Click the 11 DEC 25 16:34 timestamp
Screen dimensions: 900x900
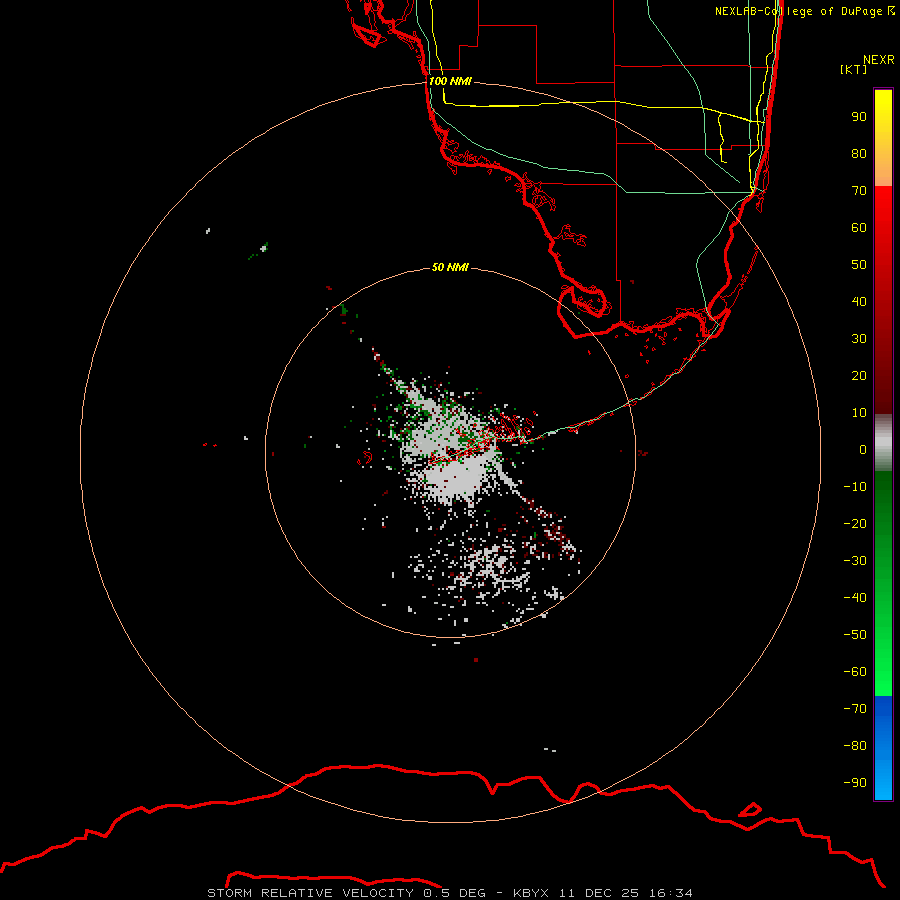(x=626, y=893)
